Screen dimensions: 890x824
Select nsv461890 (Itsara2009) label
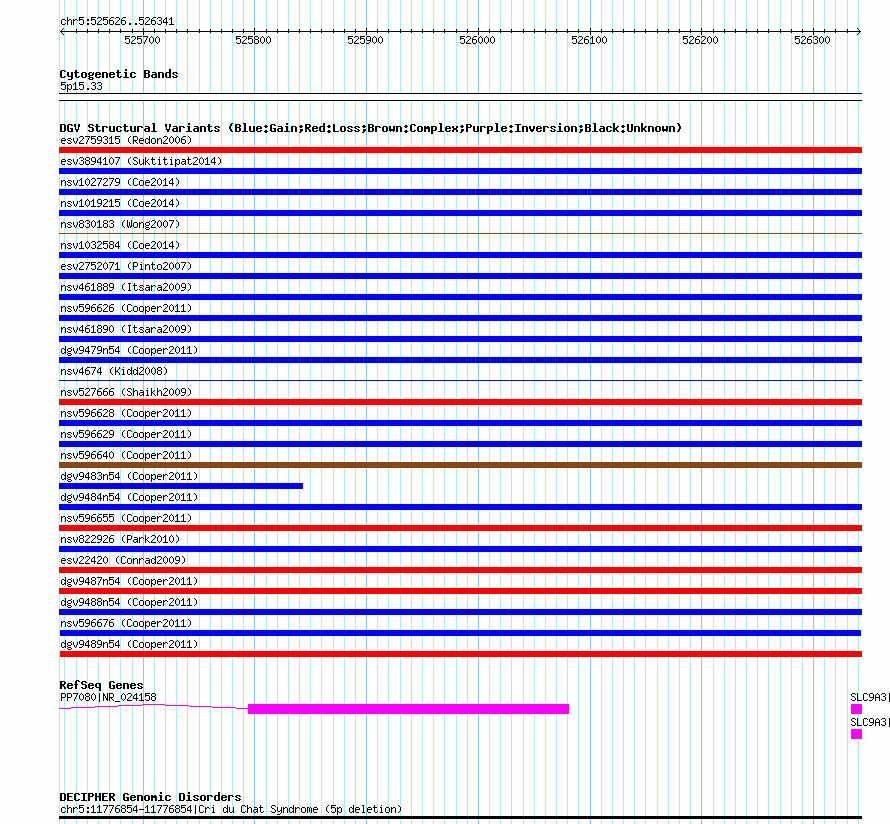[x=126, y=329]
